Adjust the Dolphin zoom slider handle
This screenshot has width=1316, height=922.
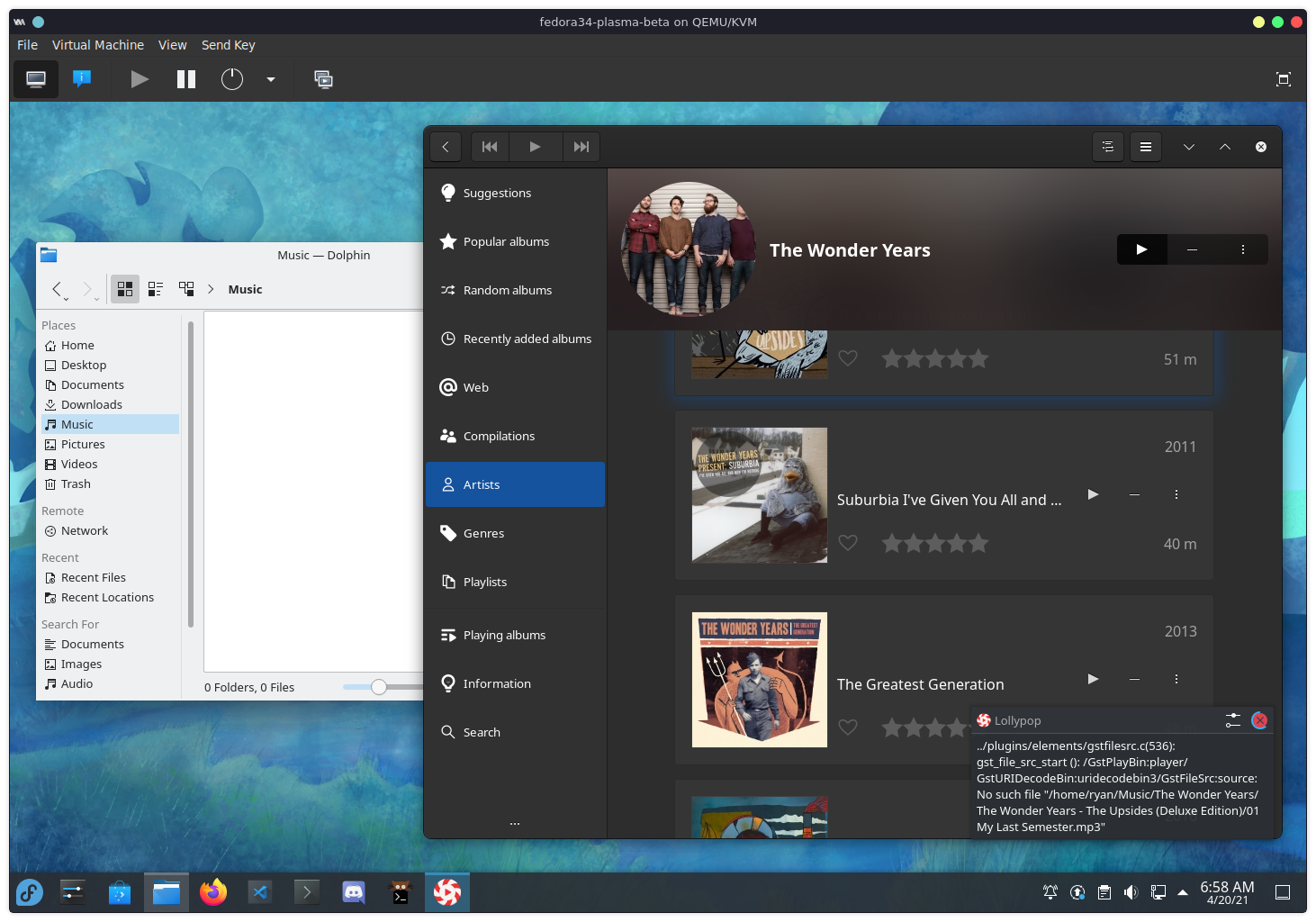coord(379,687)
